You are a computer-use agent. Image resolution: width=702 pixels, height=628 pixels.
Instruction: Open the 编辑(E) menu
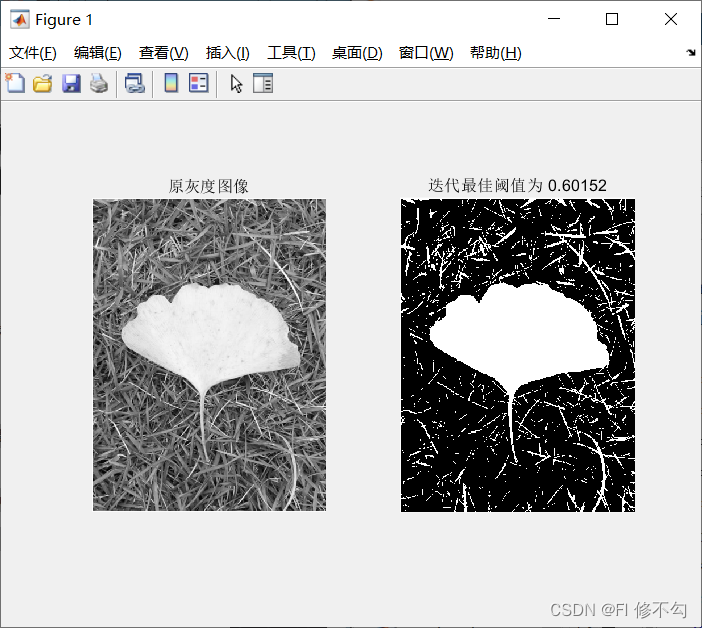coord(98,53)
